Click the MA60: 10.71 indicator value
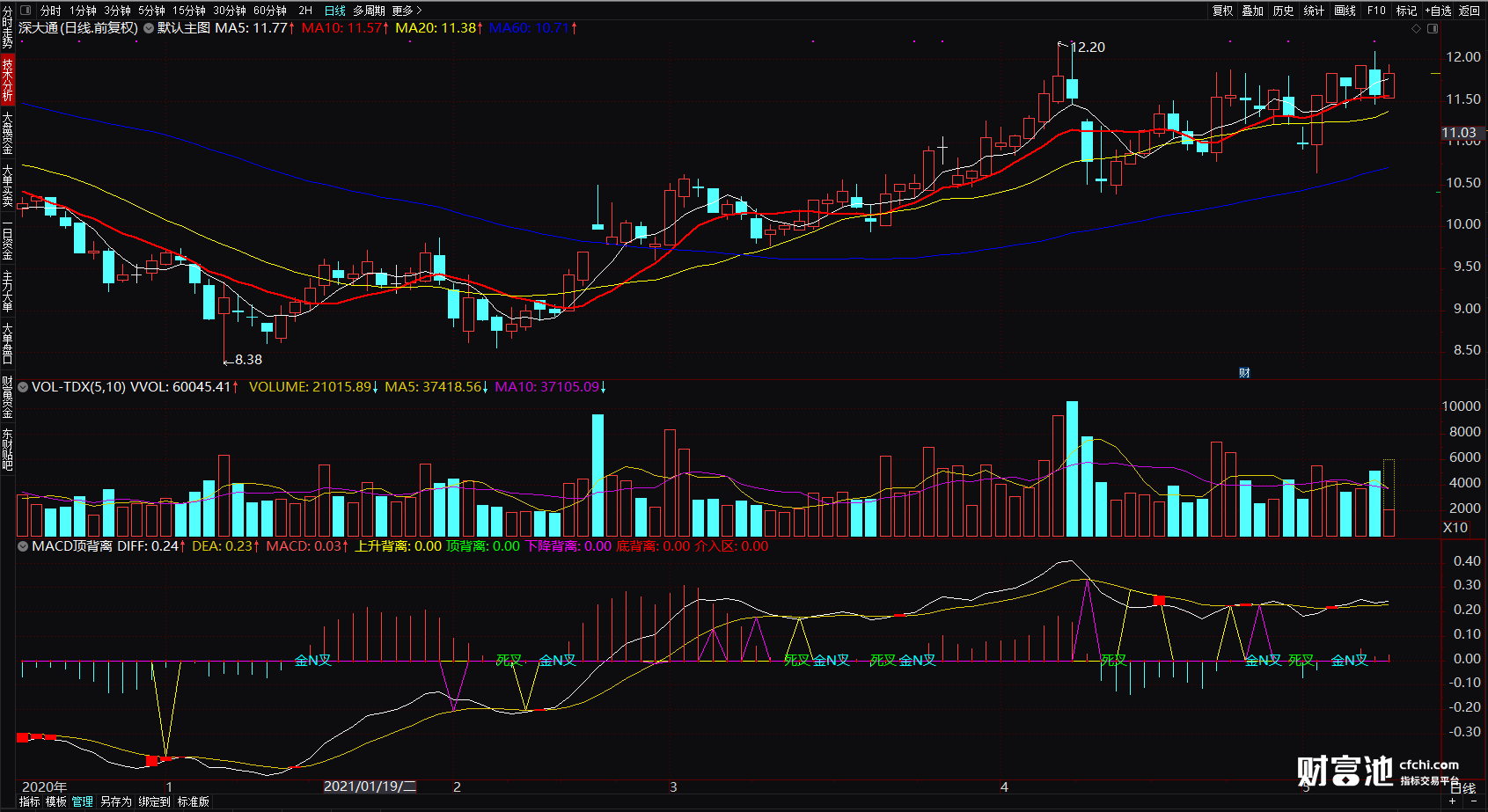The image size is (1488, 812). pos(533,28)
